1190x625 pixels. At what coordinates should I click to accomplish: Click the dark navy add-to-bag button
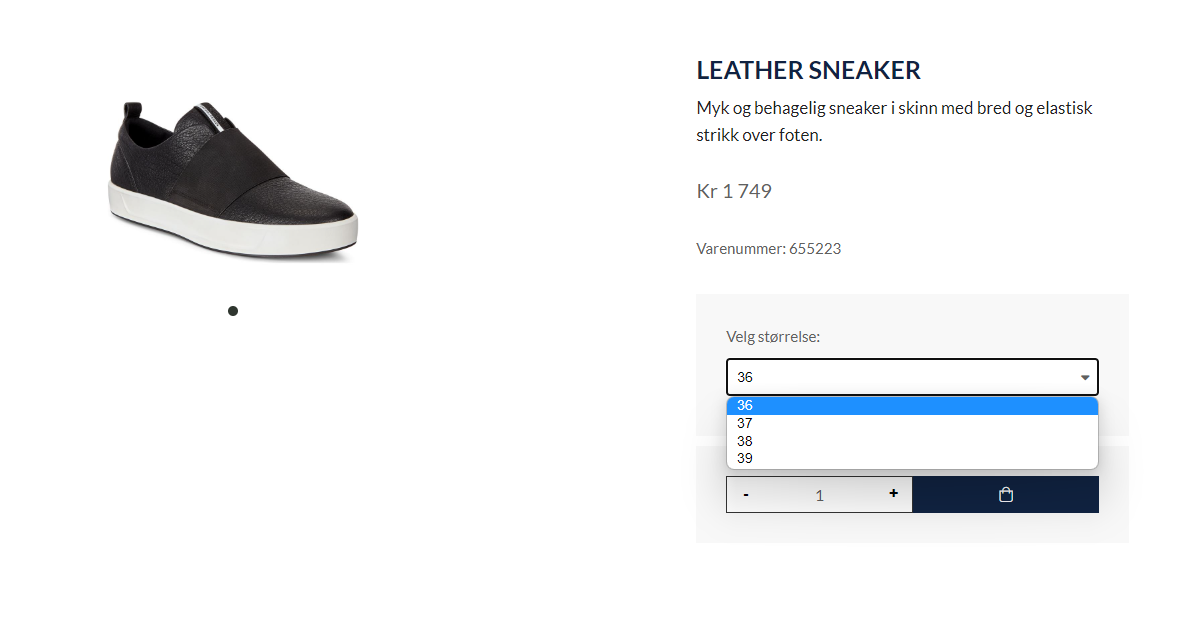point(1006,495)
